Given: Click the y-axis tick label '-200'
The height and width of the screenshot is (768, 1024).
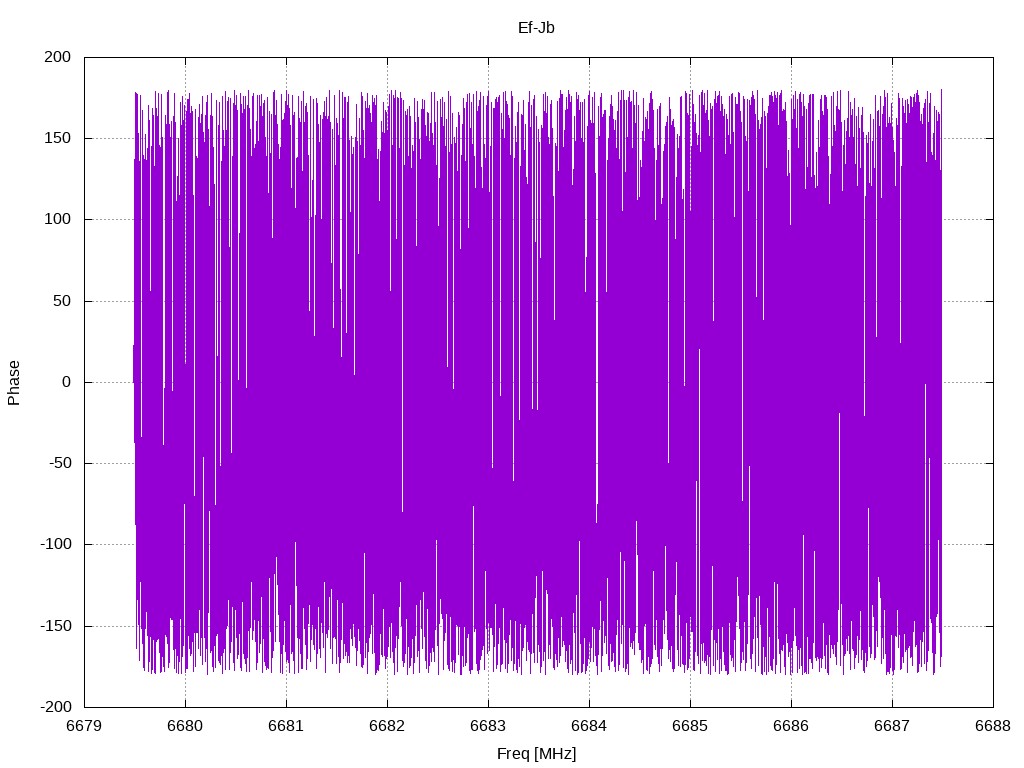Looking at the screenshot, I should point(56,707).
